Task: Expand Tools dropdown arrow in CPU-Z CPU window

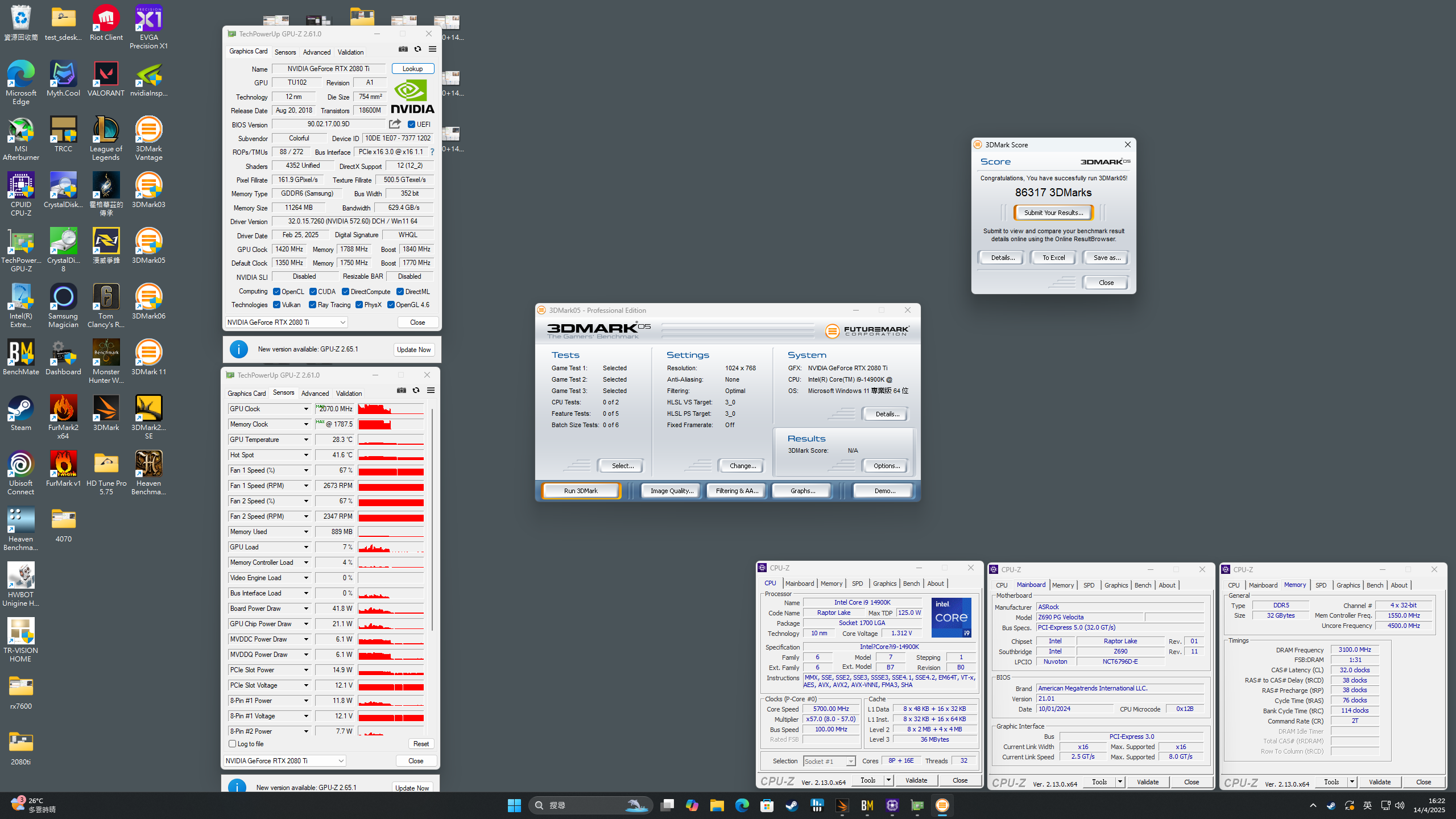Action: point(888,780)
